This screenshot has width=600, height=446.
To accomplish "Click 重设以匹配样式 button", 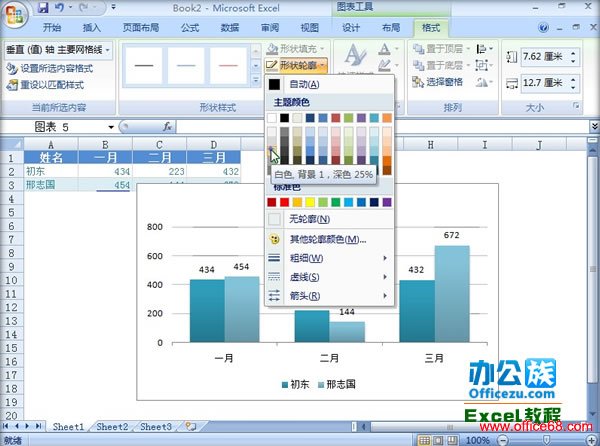I will [45, 85].
